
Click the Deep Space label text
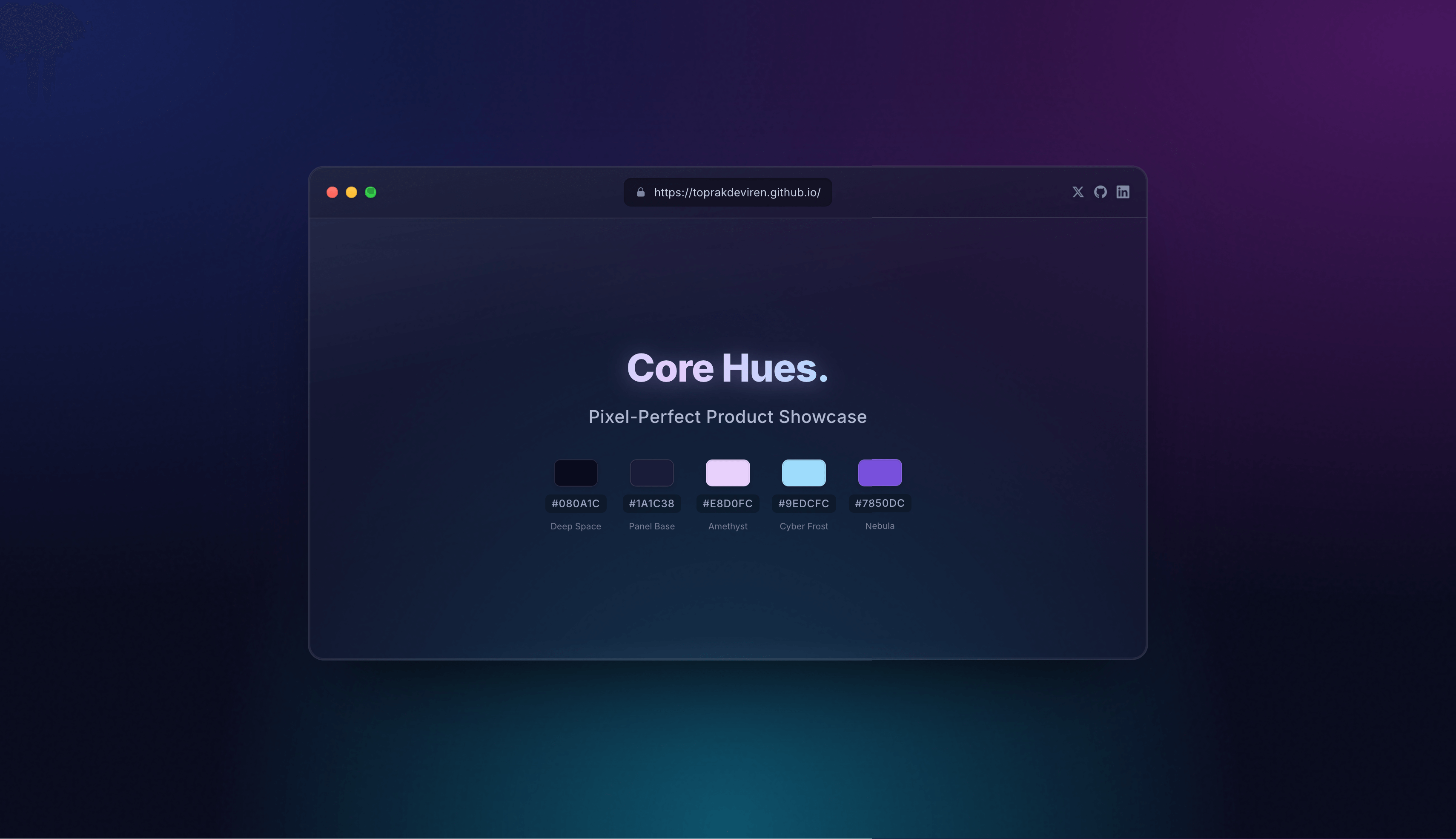(x=575, y=526)
